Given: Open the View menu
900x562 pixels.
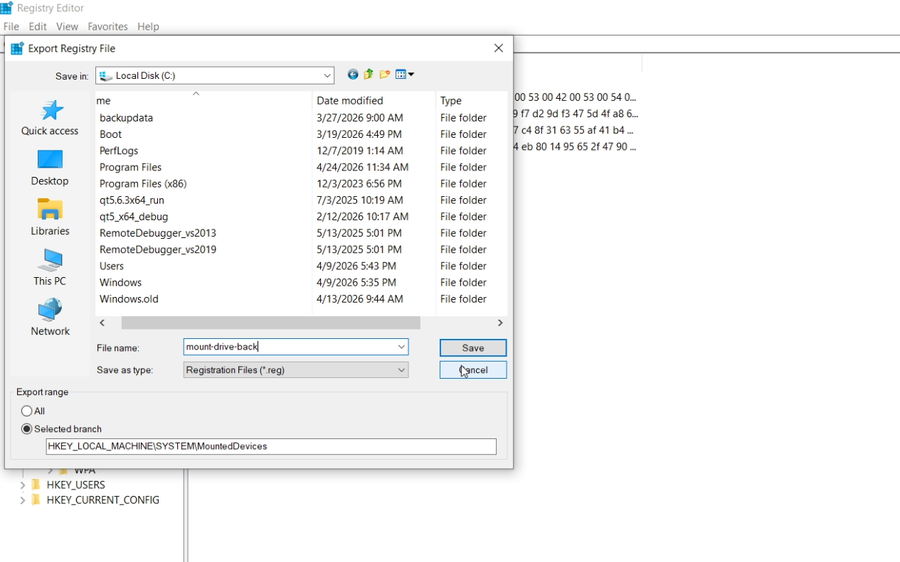Looking at the screenshot, I should tap(67, 26).
